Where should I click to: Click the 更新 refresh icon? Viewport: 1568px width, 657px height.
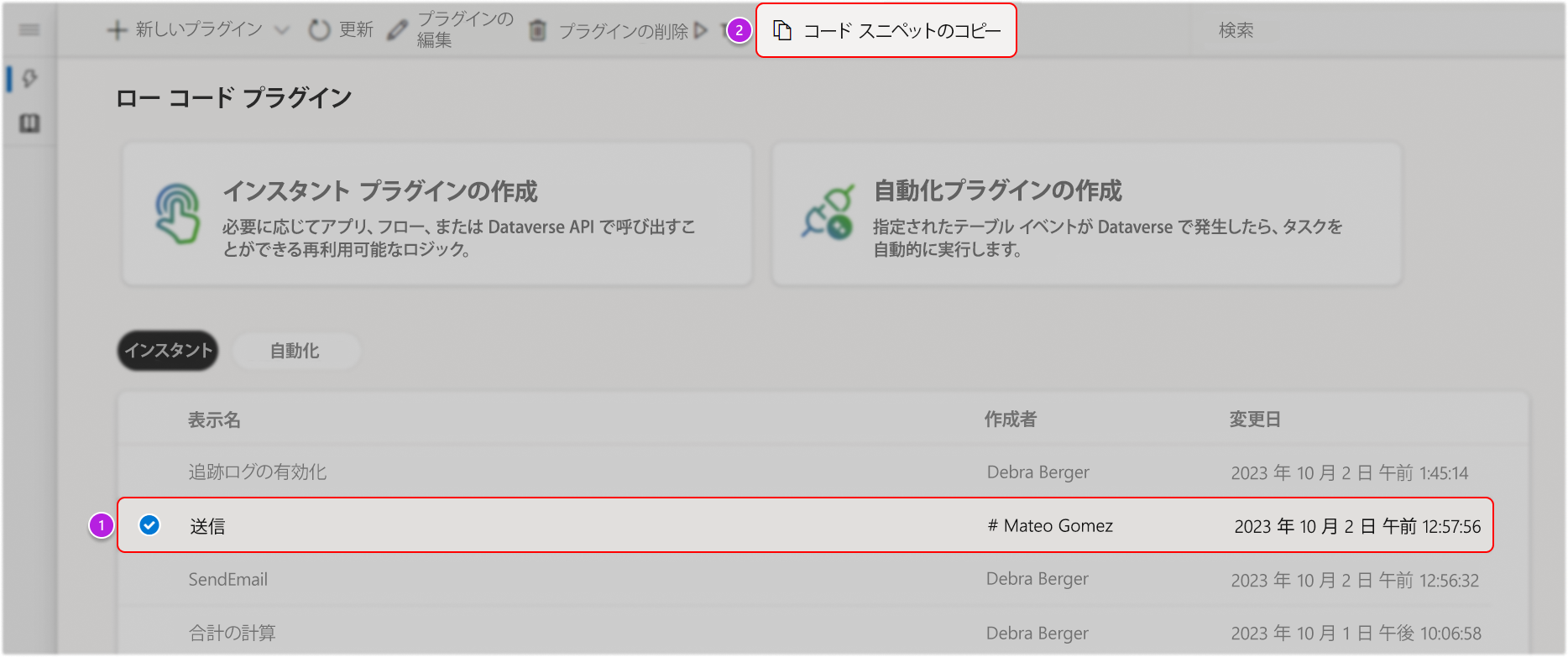(x=319, y=30)
